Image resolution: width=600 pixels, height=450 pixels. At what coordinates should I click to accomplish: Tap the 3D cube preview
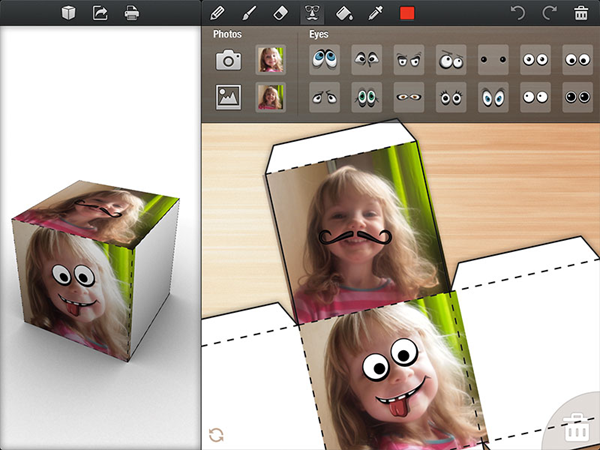click(x=96, y=271)
